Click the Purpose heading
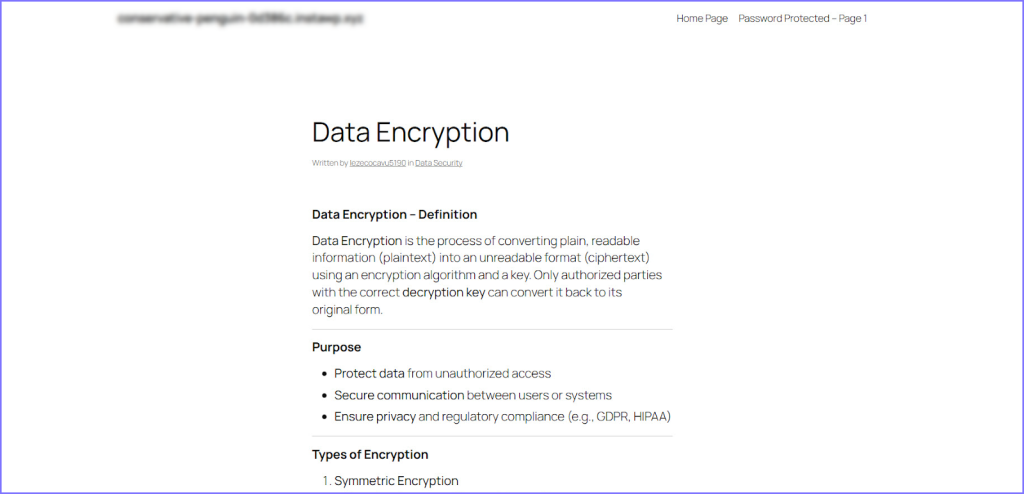This screenshot has width=1024, height=494. pos(336,347)
